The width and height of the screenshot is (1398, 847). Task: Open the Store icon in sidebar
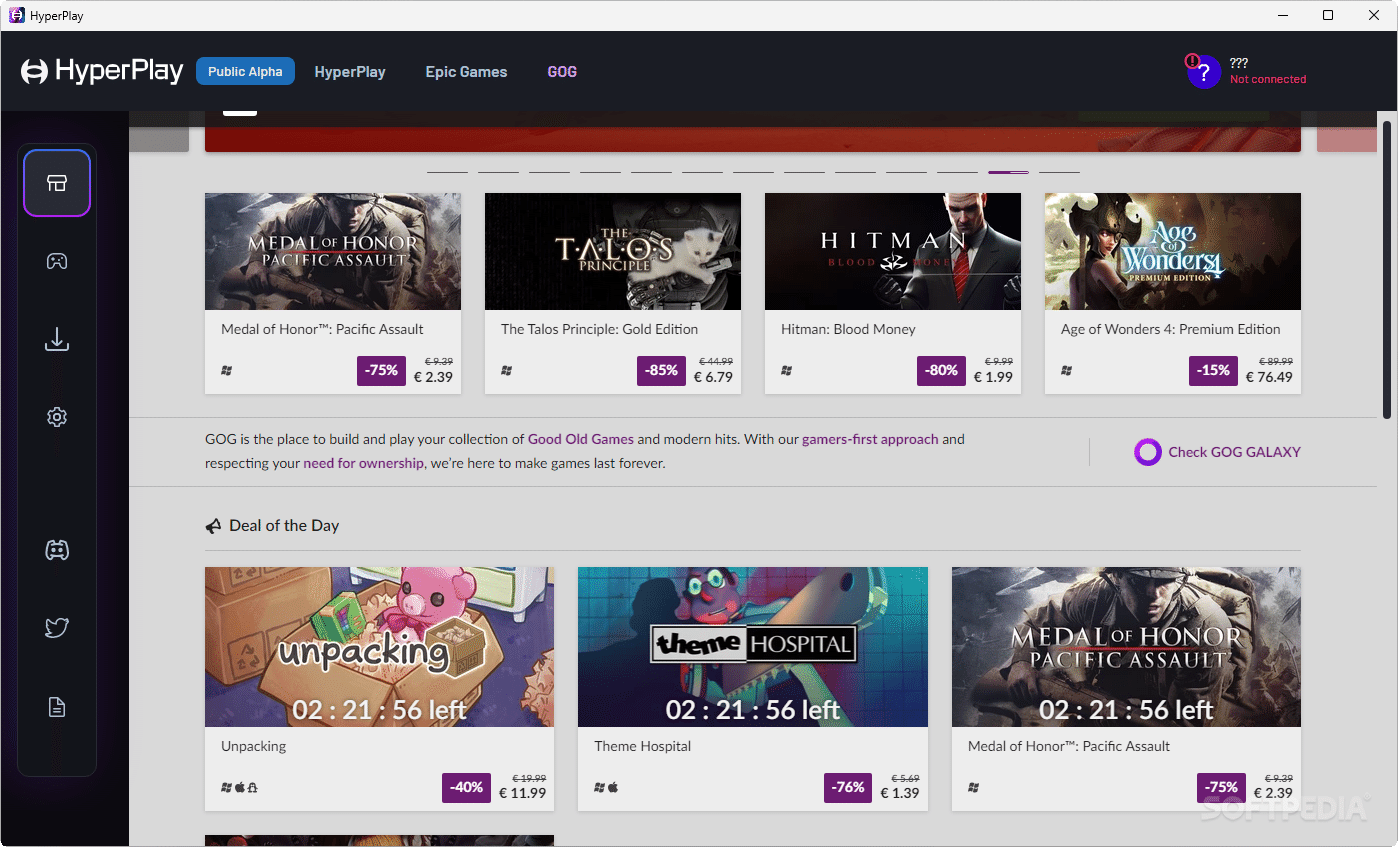point(57,183)
